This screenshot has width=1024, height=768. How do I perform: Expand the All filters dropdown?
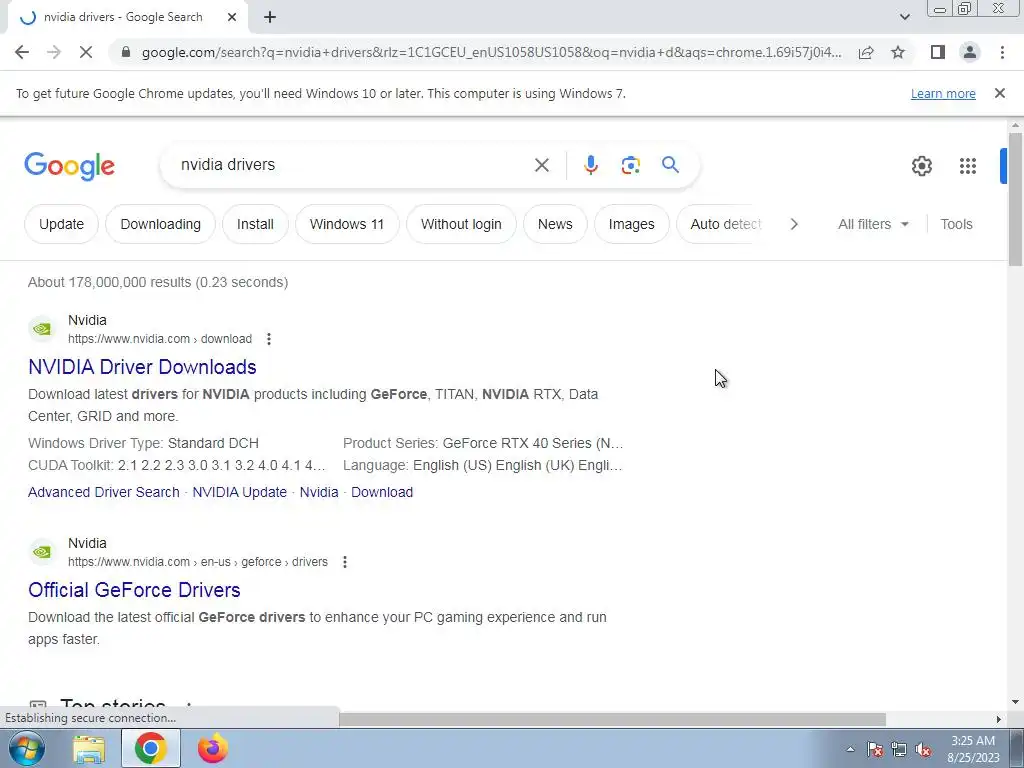click(873, 224)
